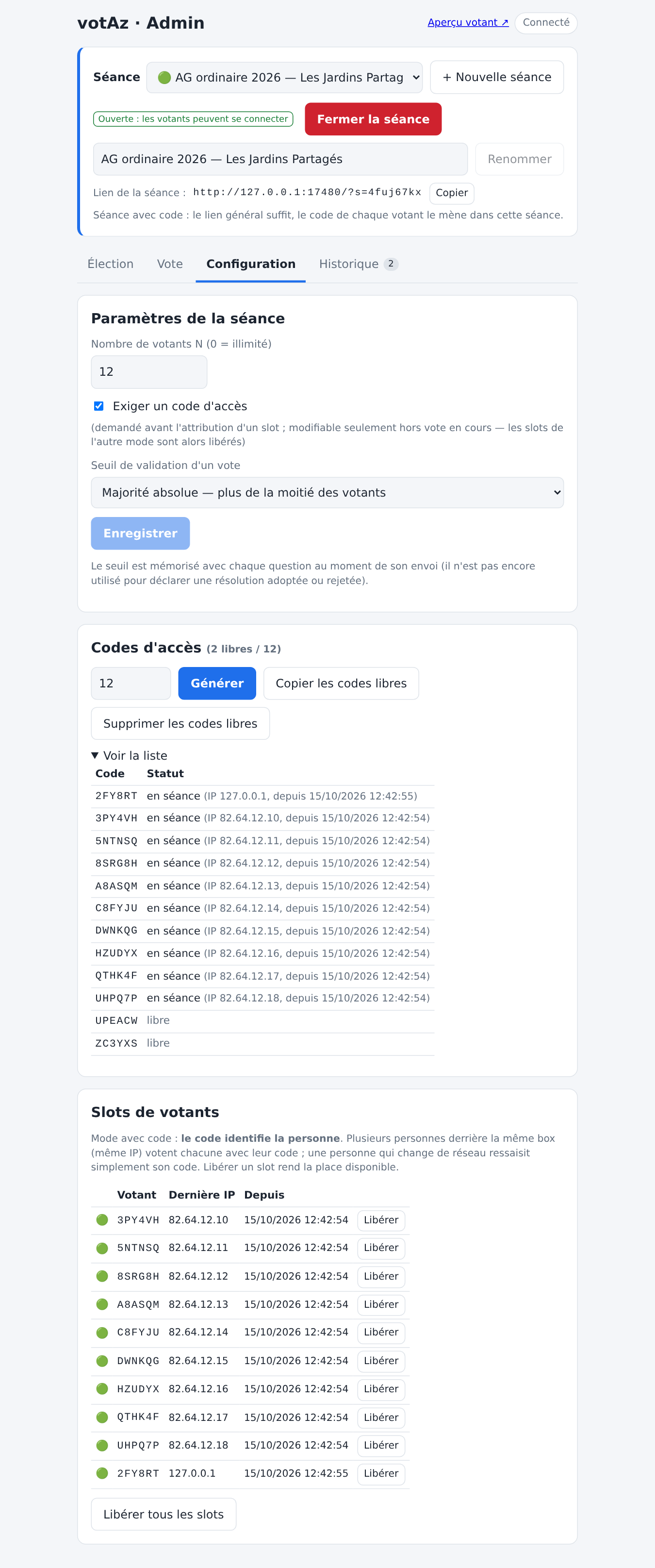Open the Aperçu votant link
The width and height of the screenshot is (655, 1568).
(x=468, y=22)
